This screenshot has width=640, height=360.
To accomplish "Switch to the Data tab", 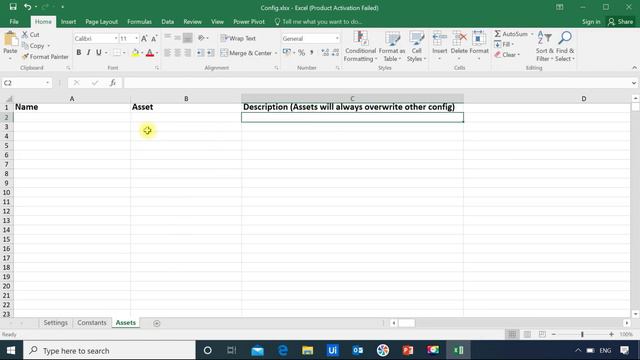I will point(167,22).
